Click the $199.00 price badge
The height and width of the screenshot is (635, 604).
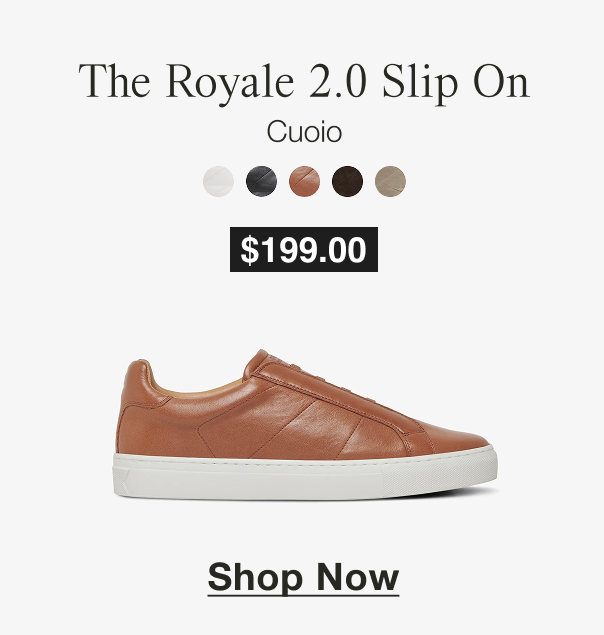click(x=304, y=249)
